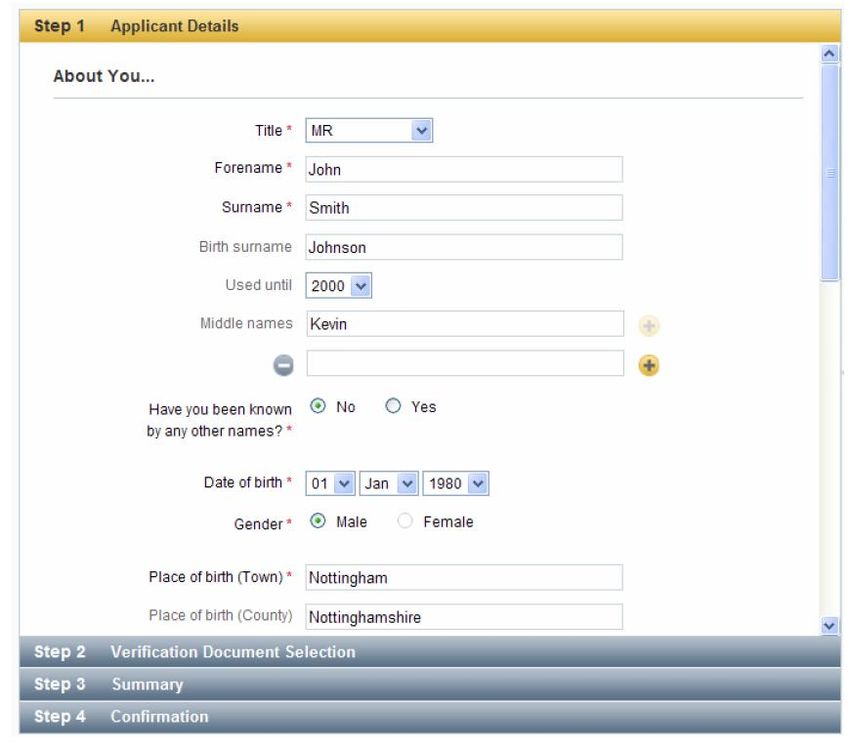Click the Date of birth label
Viewport: 850px width, 747px height.
tap(243, 482)
